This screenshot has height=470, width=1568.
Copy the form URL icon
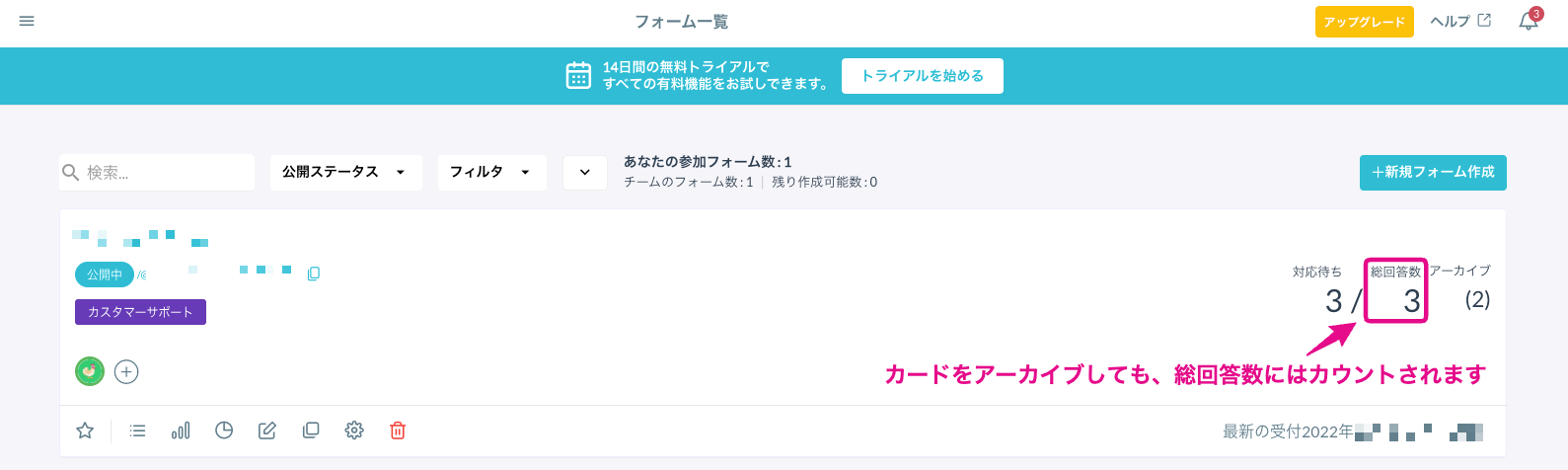pyautogui.click(x=314, y=274)
